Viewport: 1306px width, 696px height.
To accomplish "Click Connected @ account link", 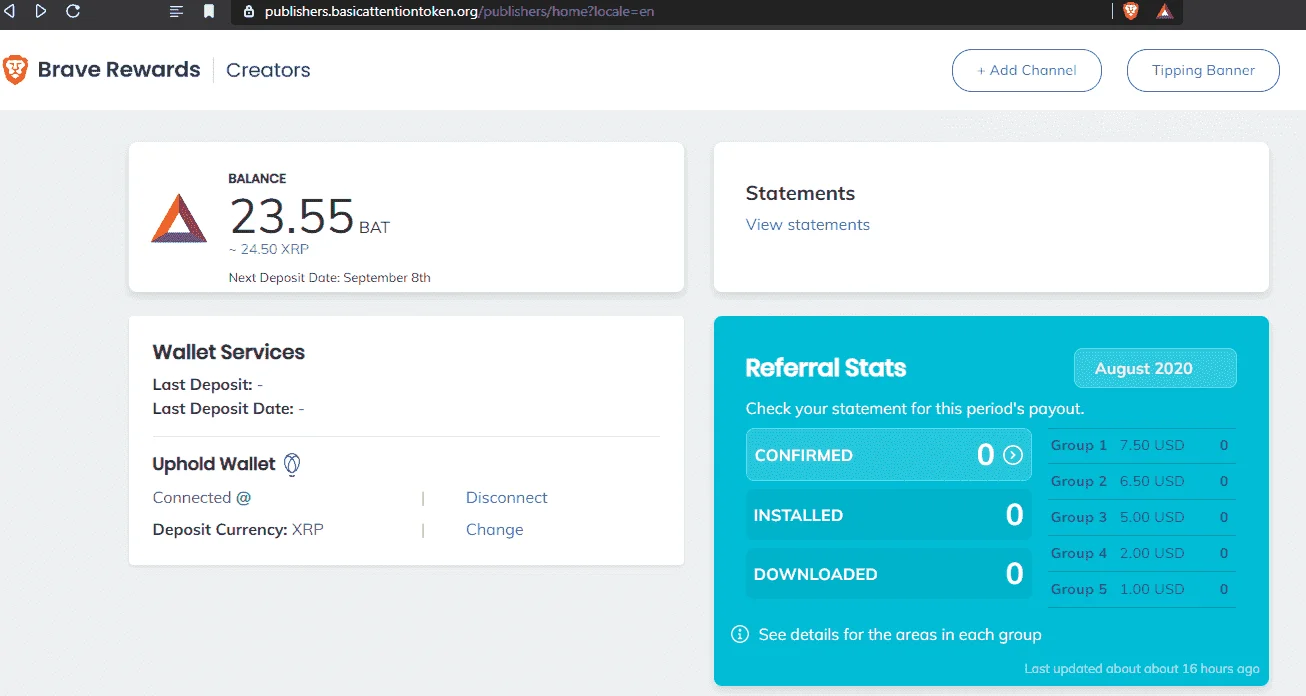I will 202,498.
